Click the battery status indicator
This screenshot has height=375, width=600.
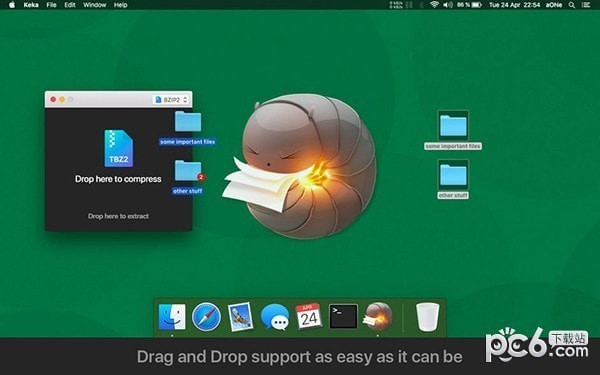pyautogui.click(x=469, y=5)
